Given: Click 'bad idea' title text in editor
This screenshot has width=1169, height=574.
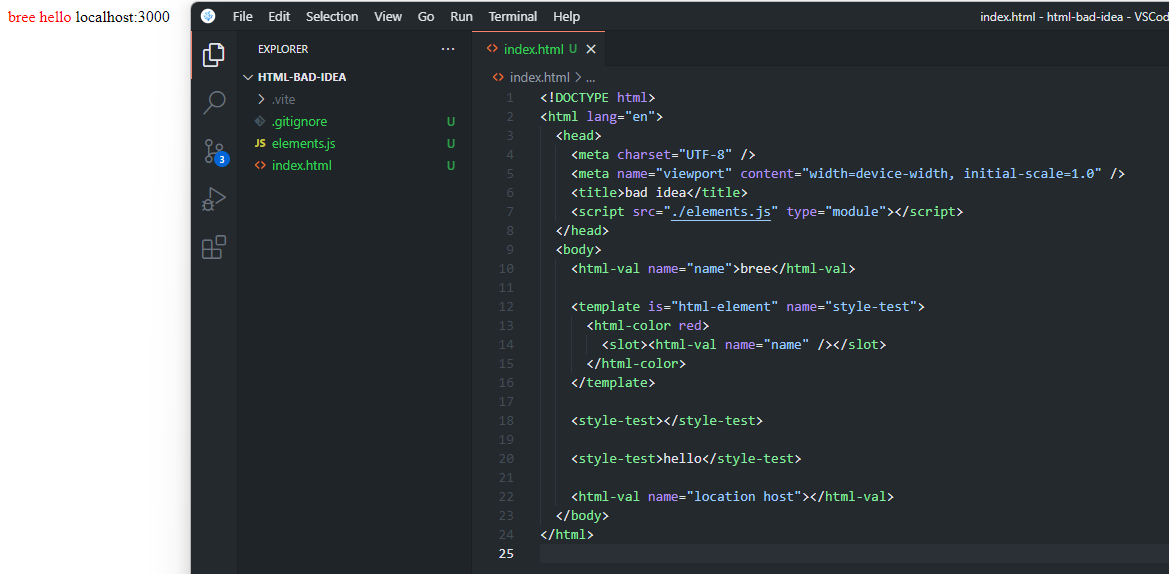Looking at the screenshot, I should pyautogui.click(x=656, y=192).
